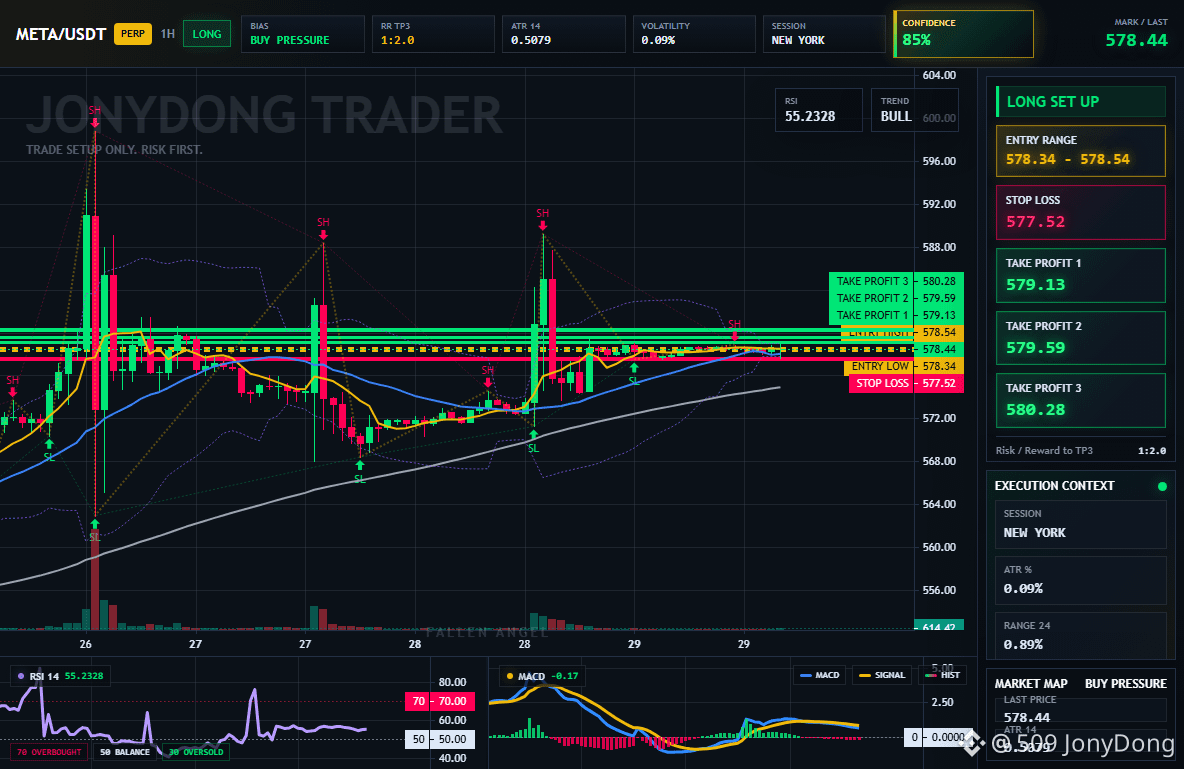Toggle the HIST histogram legend
Image resolution: width=1184 pixels, height=769 pixels.
click(x=942, y=675)
